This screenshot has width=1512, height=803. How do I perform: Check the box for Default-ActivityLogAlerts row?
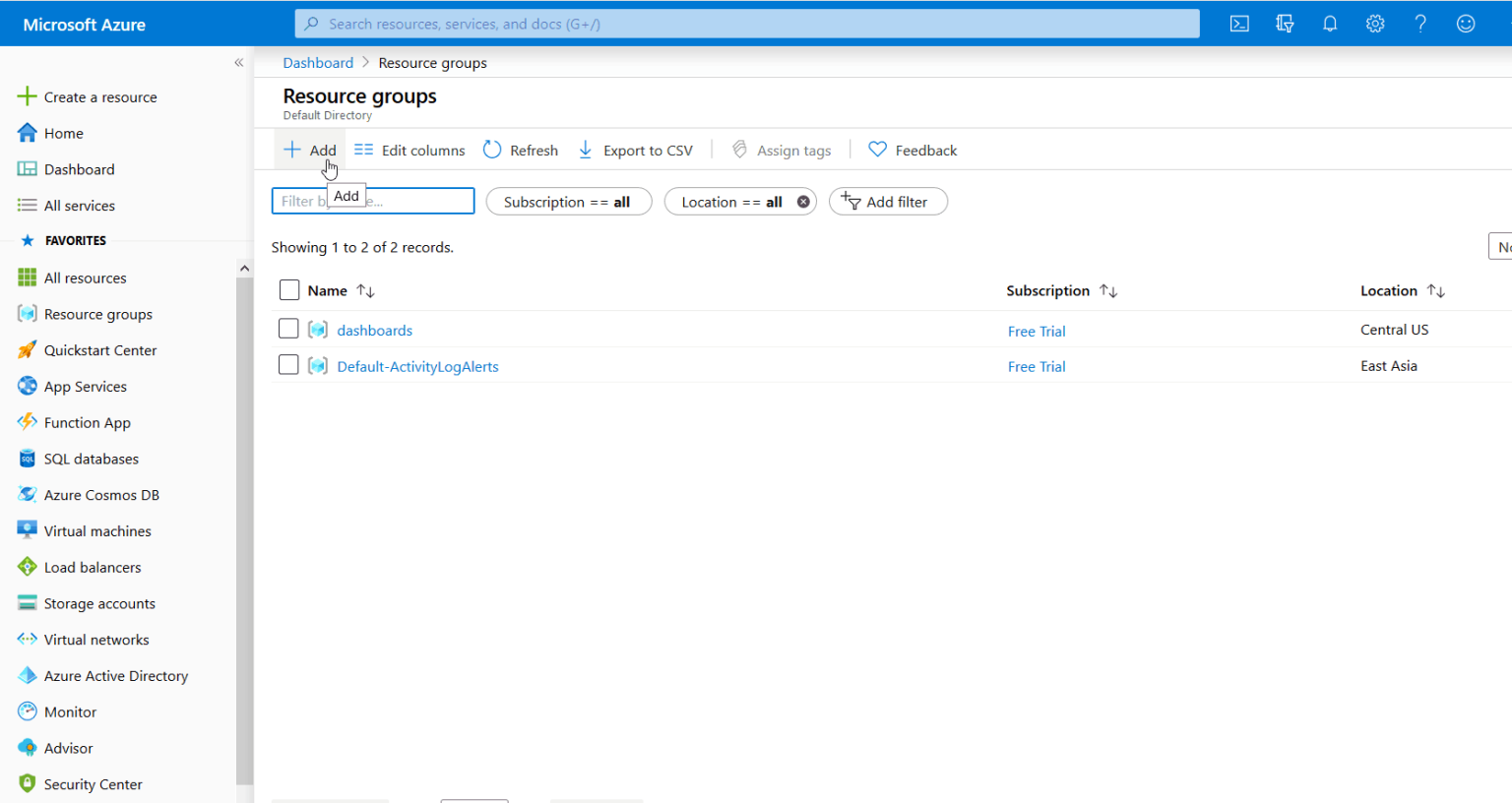click(x=288, y=365)
